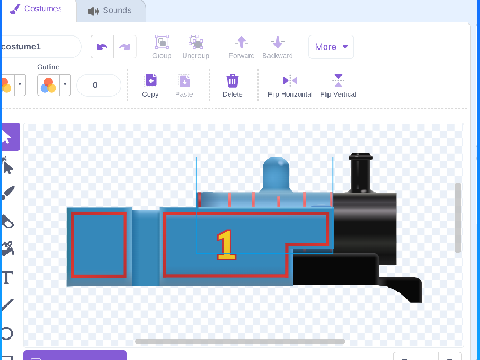
Task: Select the blue dome on the boiler
Action: [276, 174]
